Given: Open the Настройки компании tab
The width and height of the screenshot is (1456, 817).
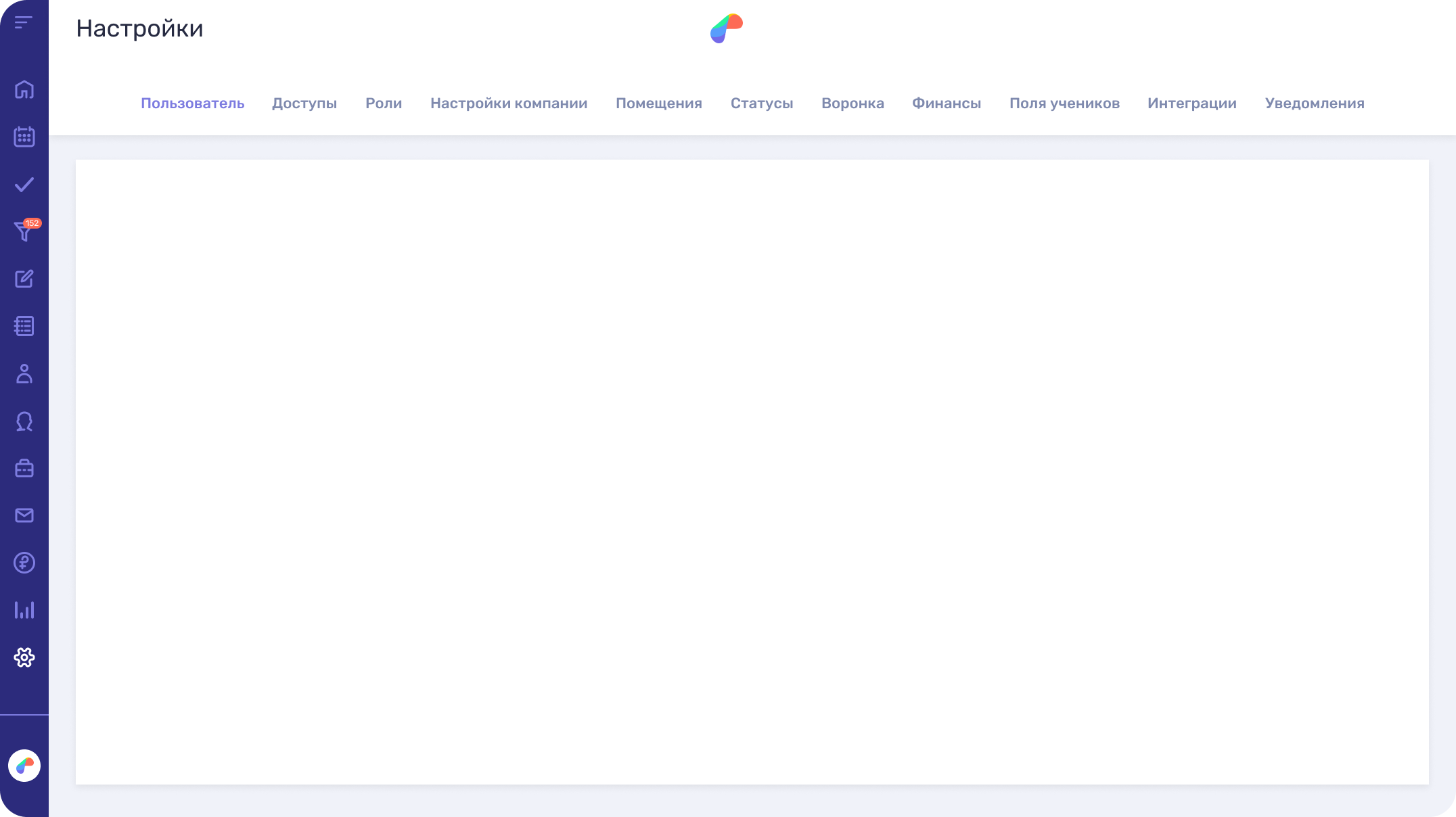Looking at the screenshot, I should (508, 103).
